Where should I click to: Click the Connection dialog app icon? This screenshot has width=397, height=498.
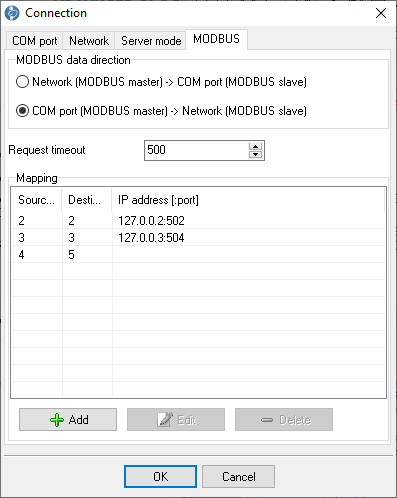click(x=12, y=13)
